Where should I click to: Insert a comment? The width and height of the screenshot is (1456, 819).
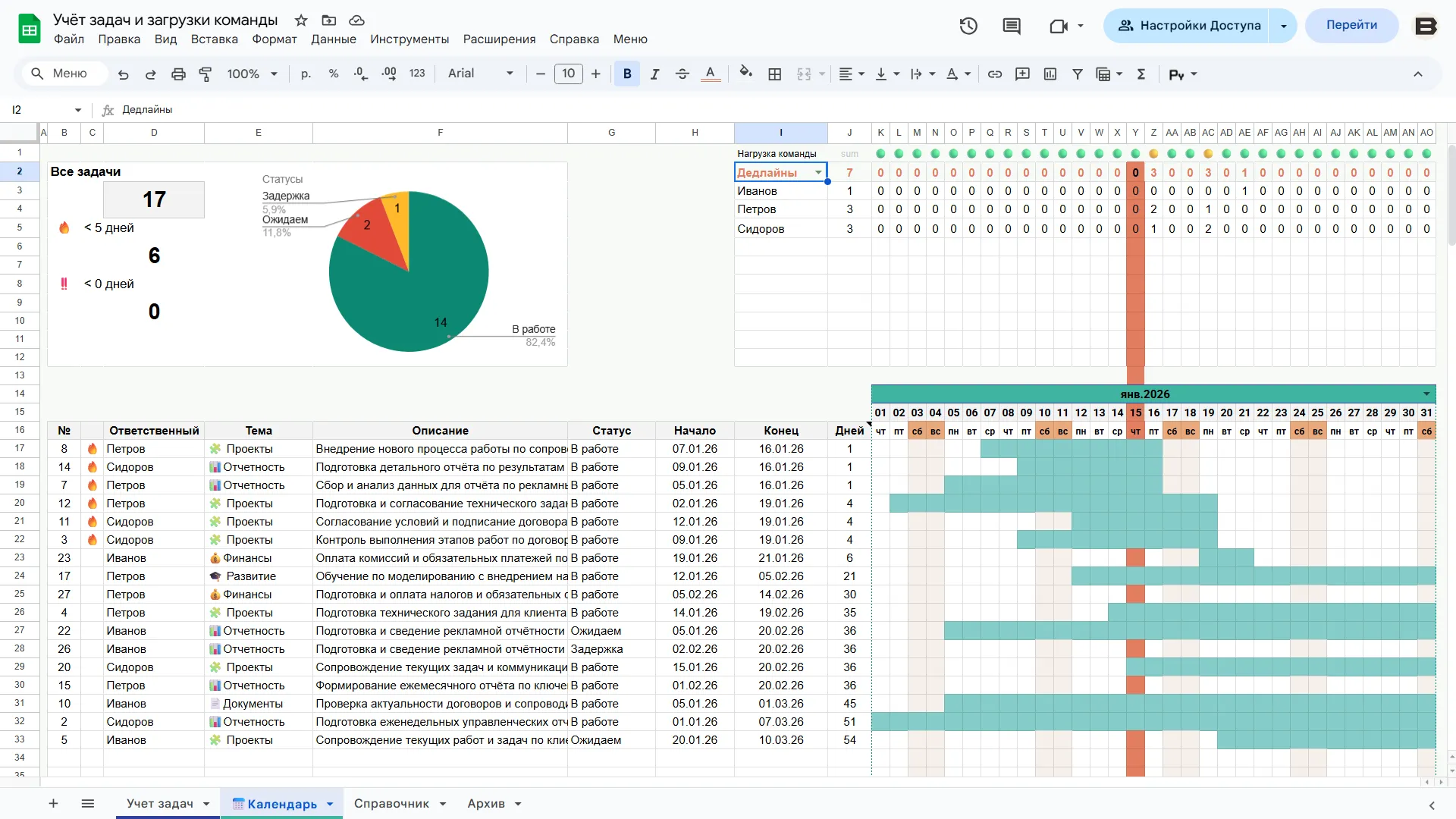(1022, 74)
